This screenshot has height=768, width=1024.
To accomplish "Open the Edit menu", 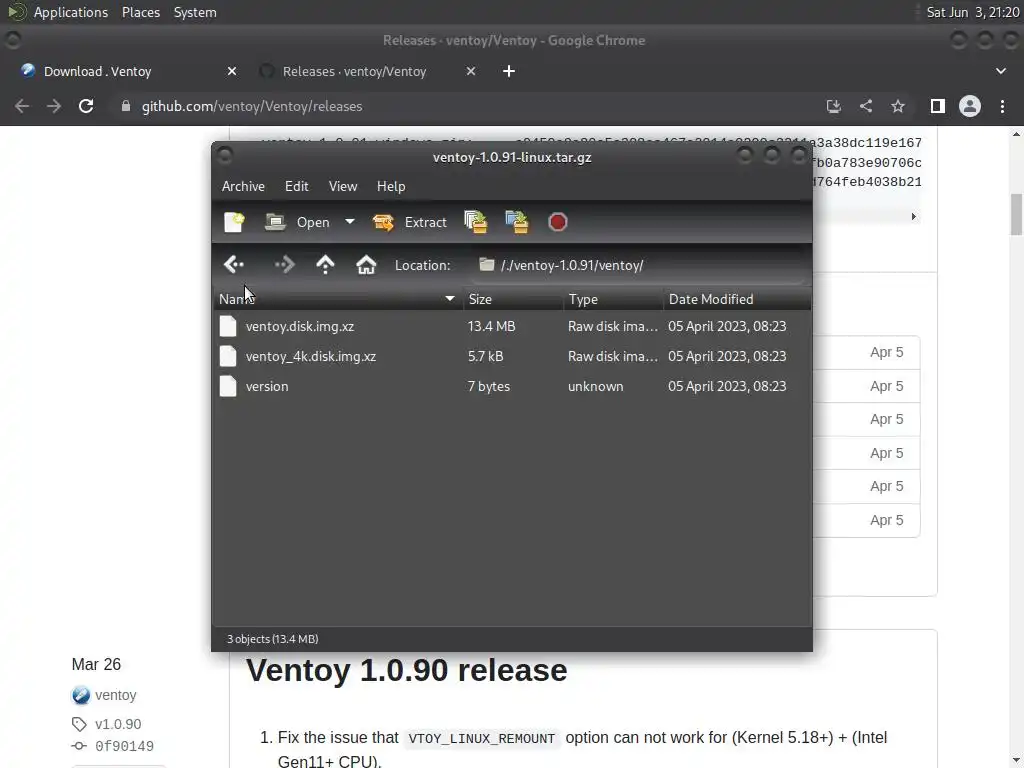I will [x=296, y=186].
